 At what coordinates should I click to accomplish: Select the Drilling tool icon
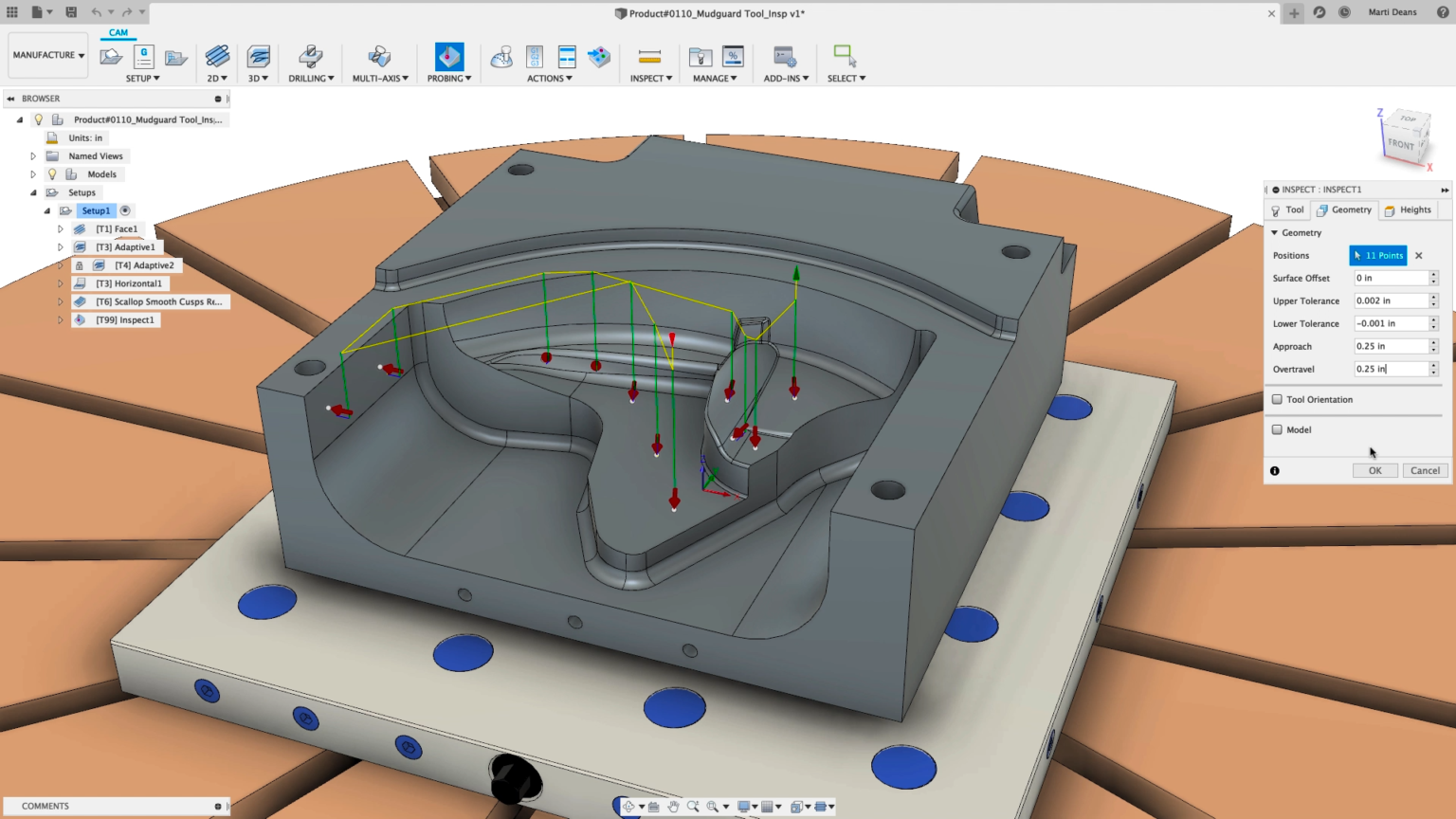click(310, 57)
